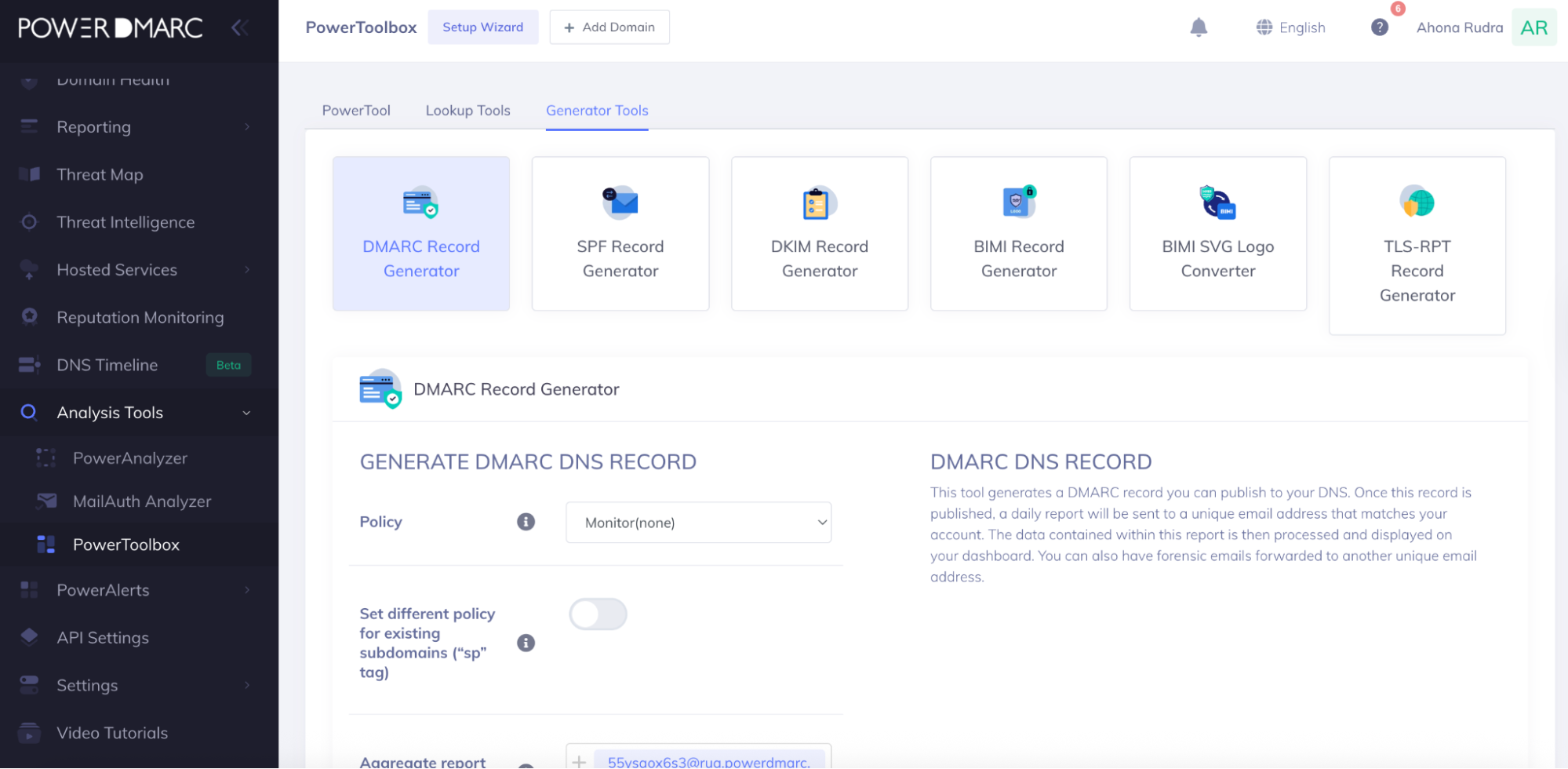View the Policy info tooltip icon
This screenshot has height=769, width=1568.
526,521
